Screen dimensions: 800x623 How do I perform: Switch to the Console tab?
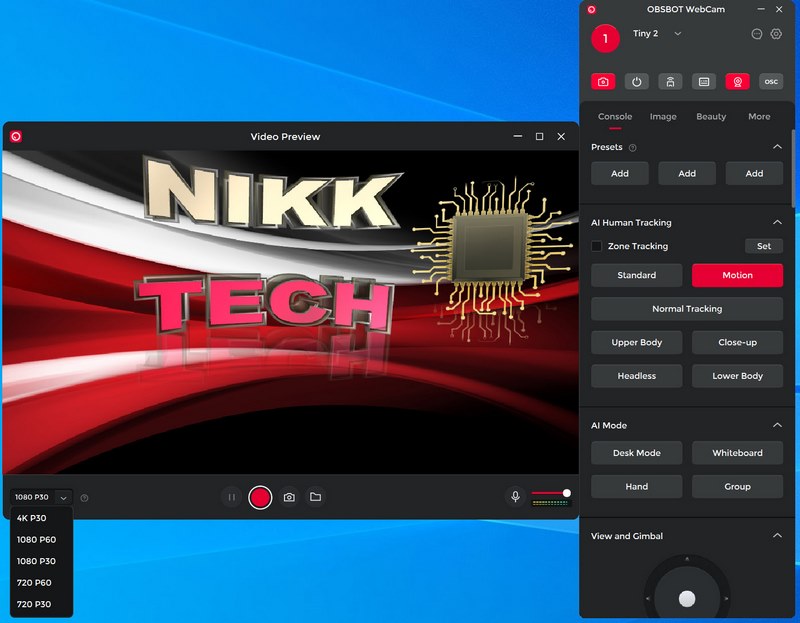coord(615,117)
